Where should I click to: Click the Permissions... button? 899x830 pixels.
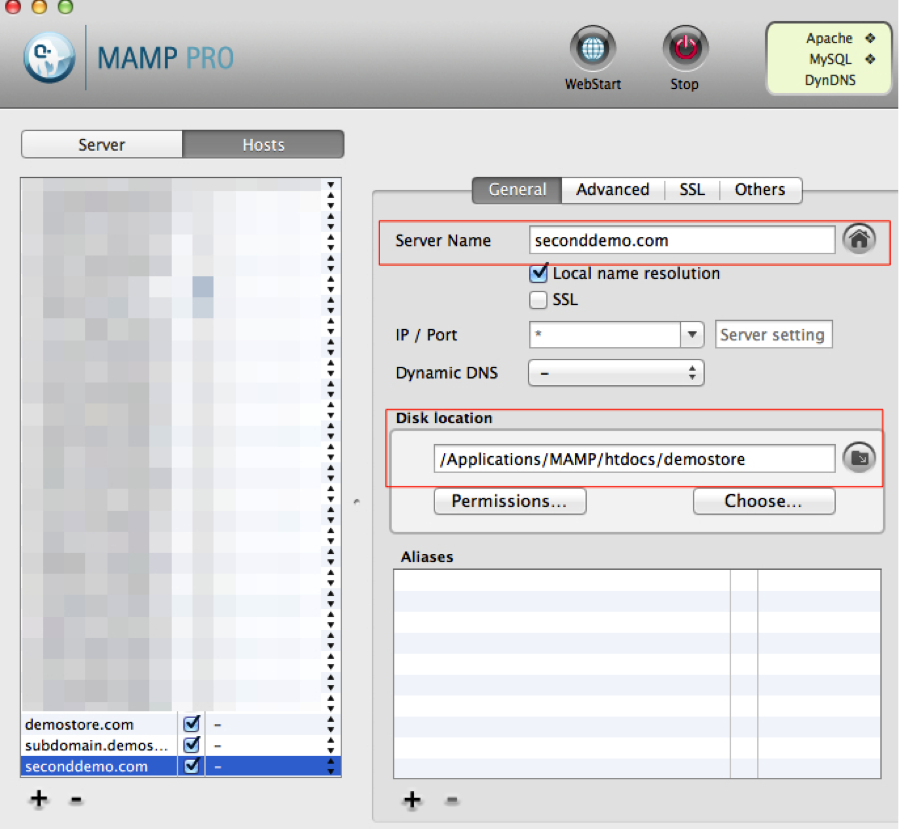[x=510, y=501]
